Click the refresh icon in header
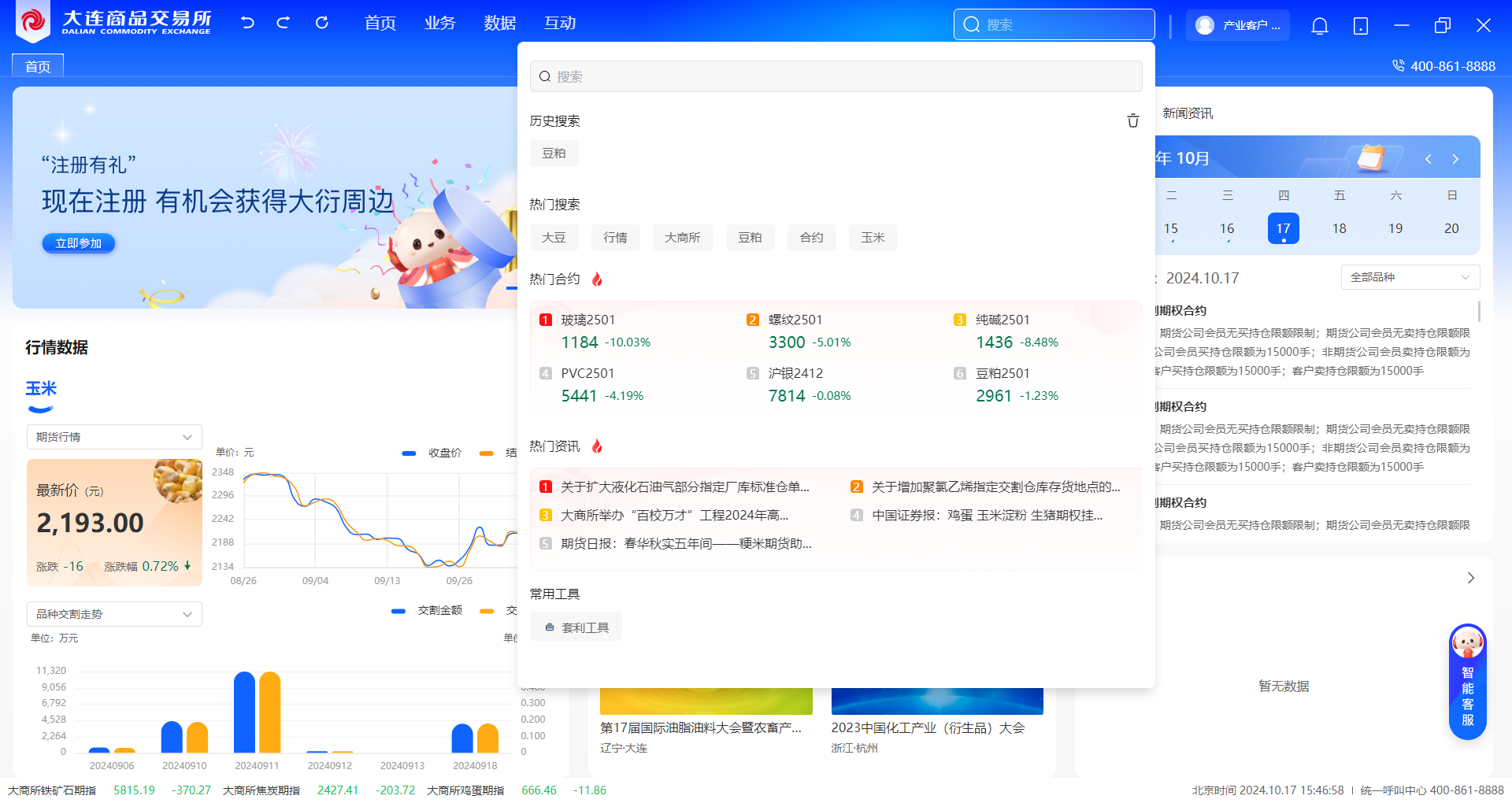This screenshot has height=803, width=1512. coord(321,23)
